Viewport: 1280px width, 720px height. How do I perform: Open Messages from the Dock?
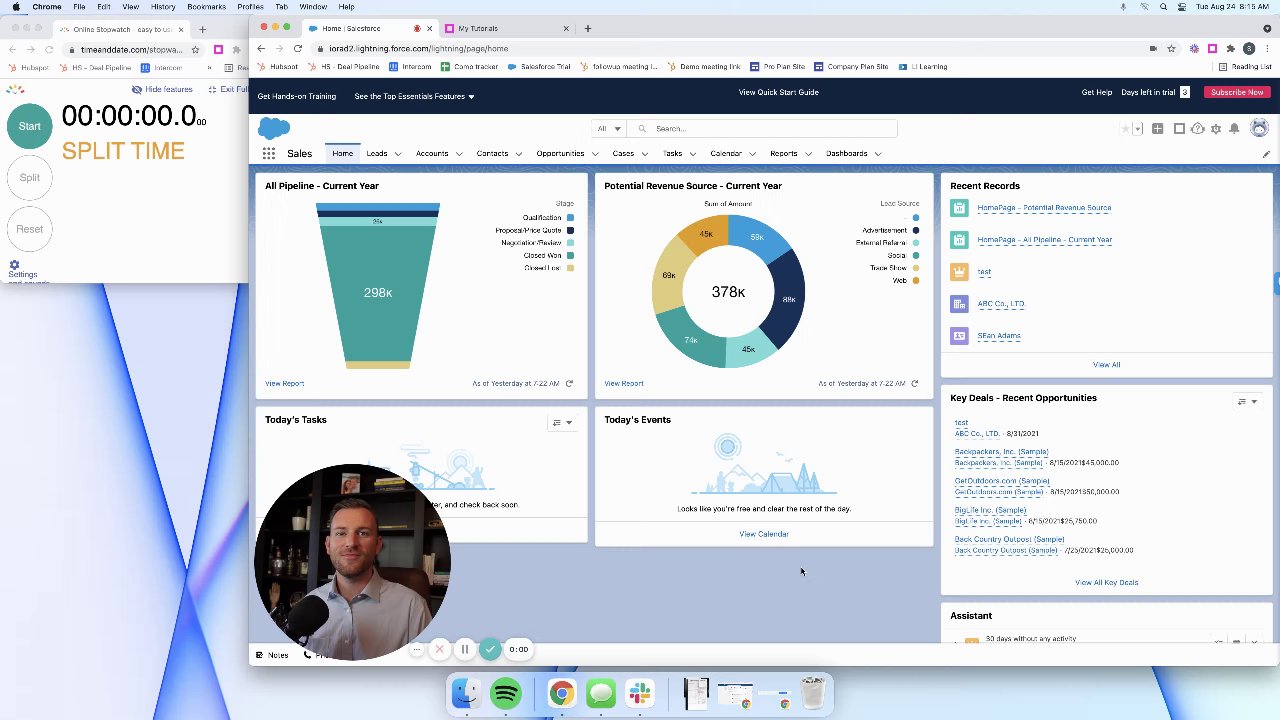coord(601,693)
